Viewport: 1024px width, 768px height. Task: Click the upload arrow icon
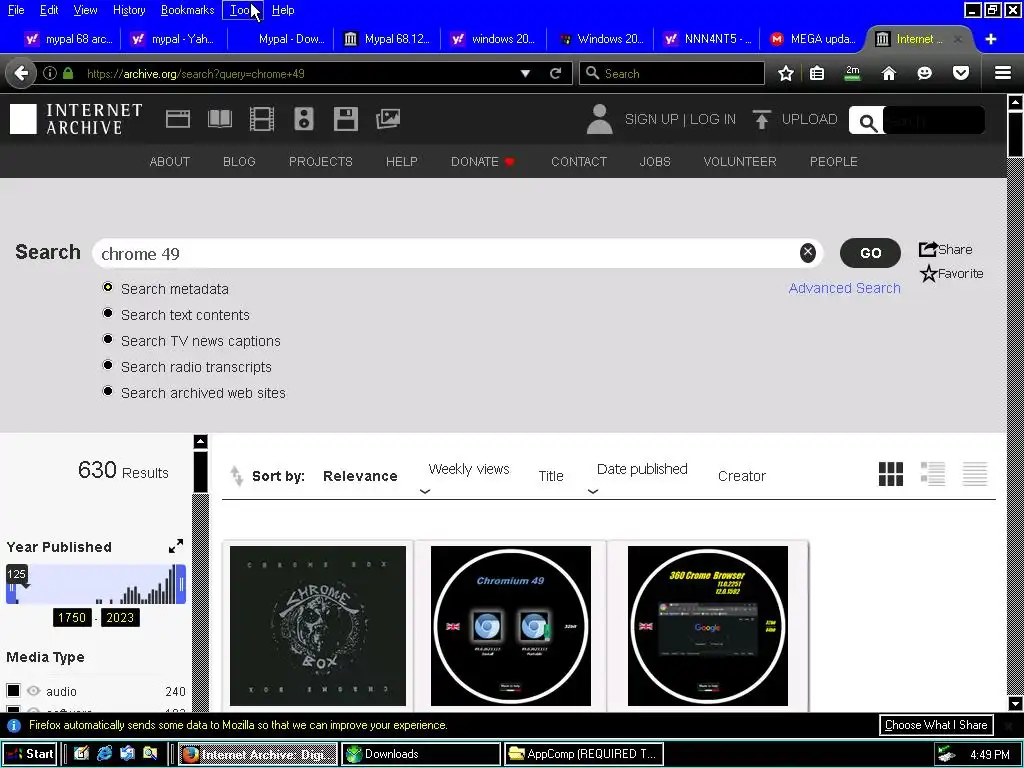(761, 119)
